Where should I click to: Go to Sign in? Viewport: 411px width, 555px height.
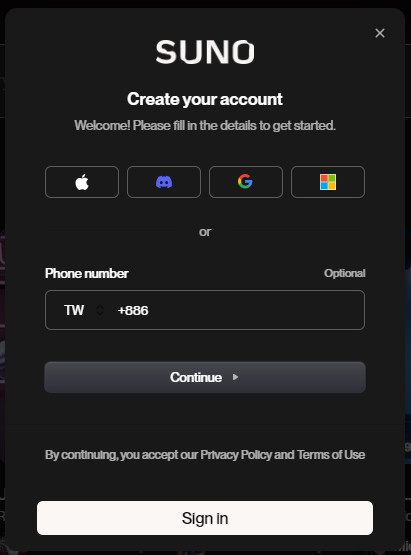[x=205, y=518]
